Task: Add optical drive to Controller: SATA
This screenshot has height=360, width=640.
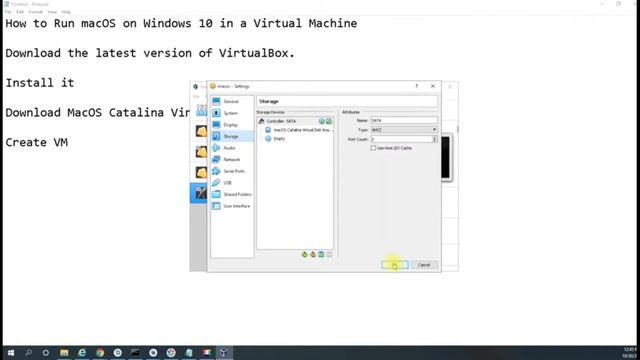Action: point(322,121)
